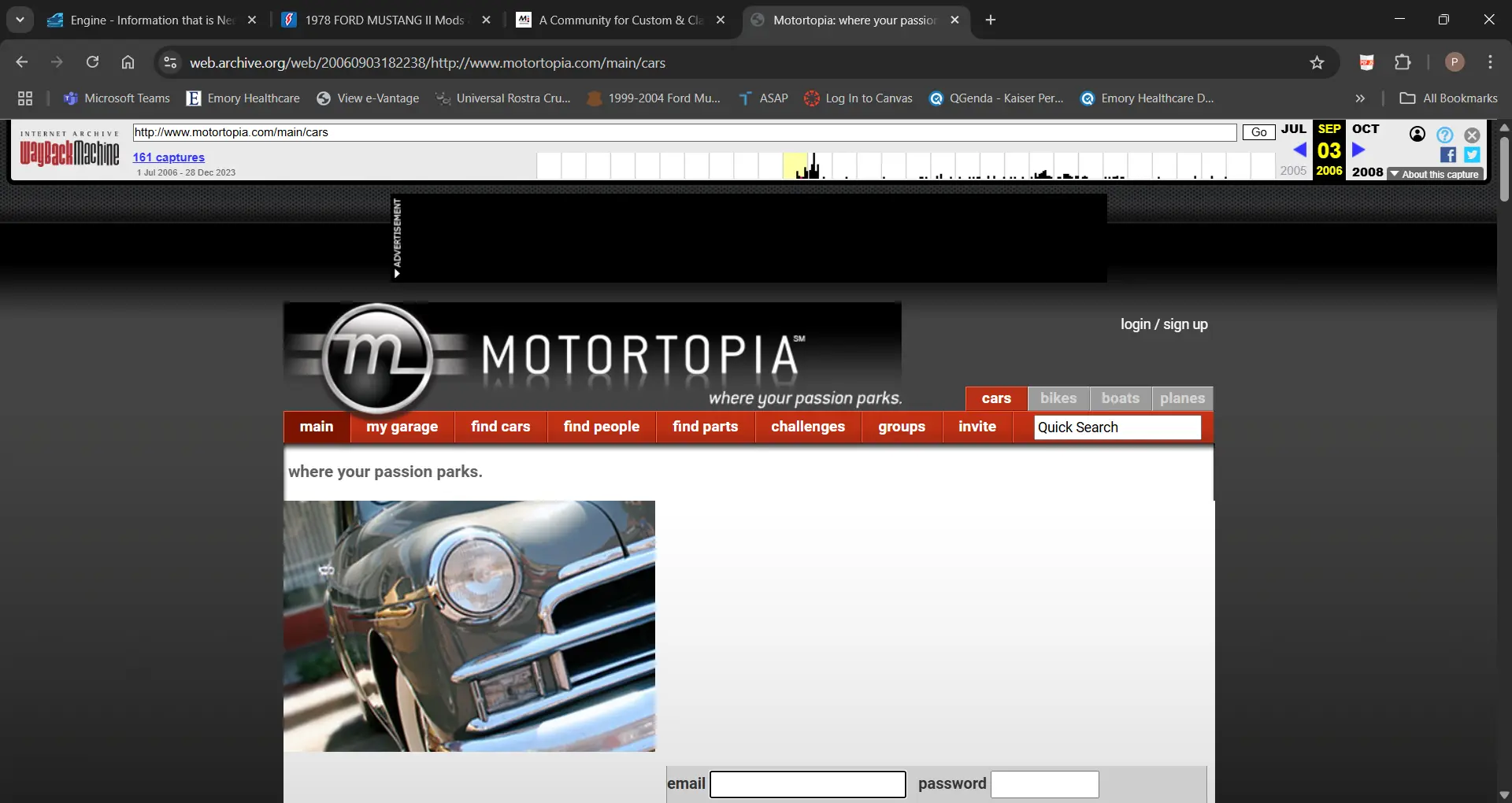Close the Wayback toolbar

(1472, 135)
